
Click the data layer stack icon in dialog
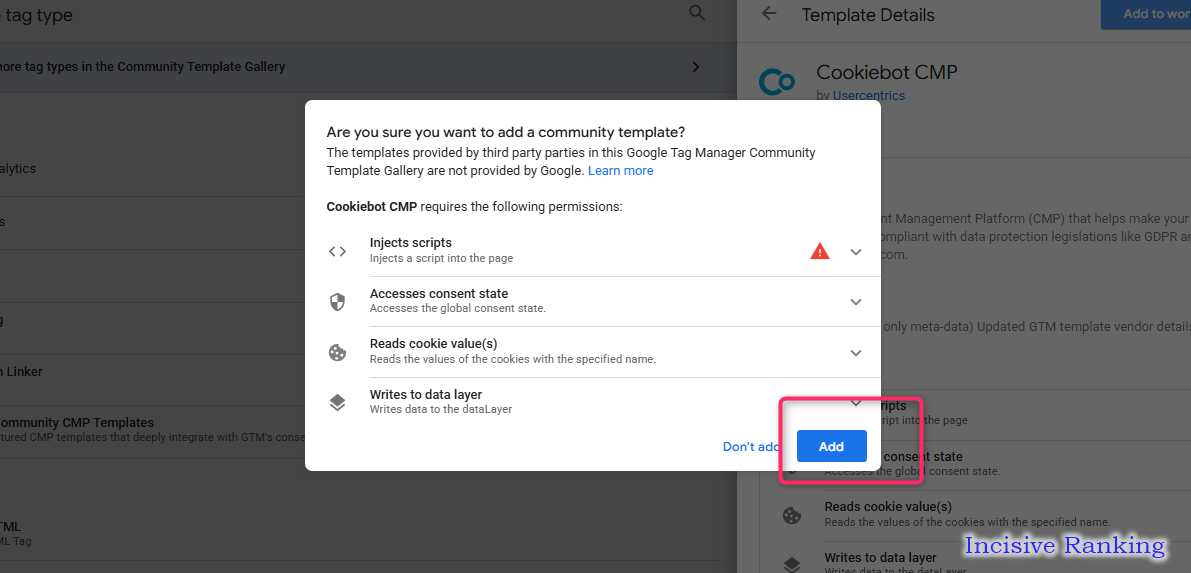(337, 403)
